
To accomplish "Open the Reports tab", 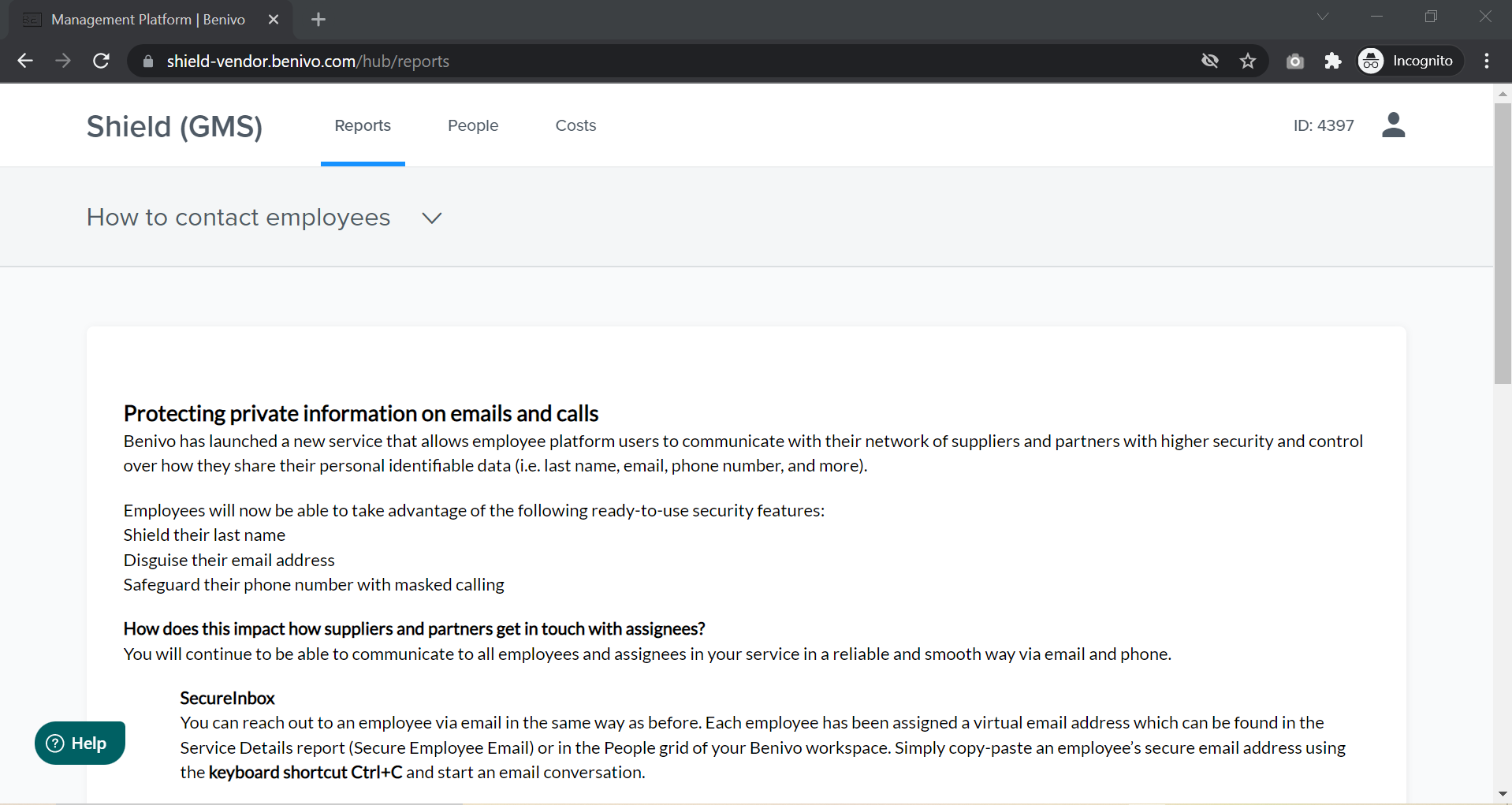I will 363,125.
